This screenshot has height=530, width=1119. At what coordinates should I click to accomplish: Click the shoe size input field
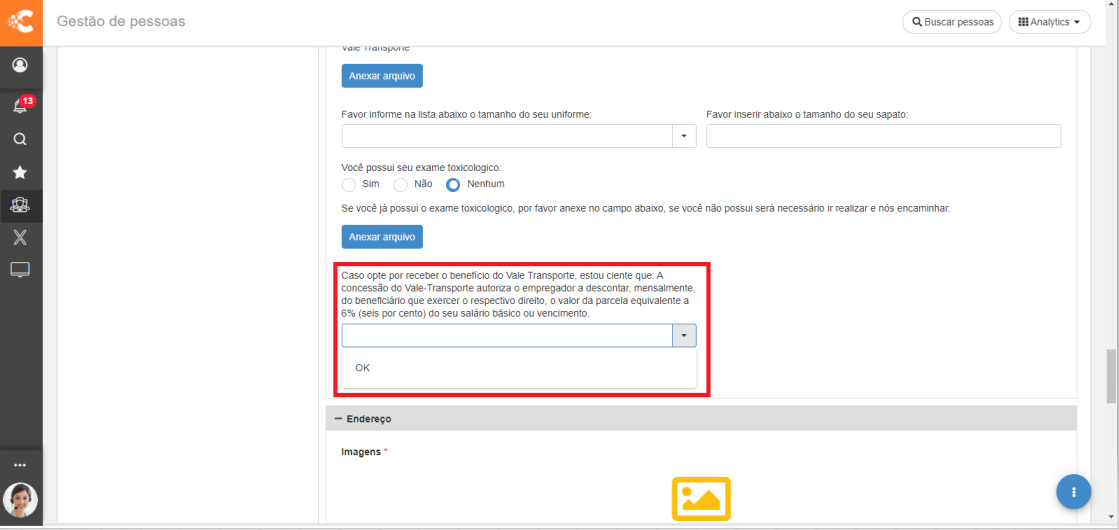883,137
